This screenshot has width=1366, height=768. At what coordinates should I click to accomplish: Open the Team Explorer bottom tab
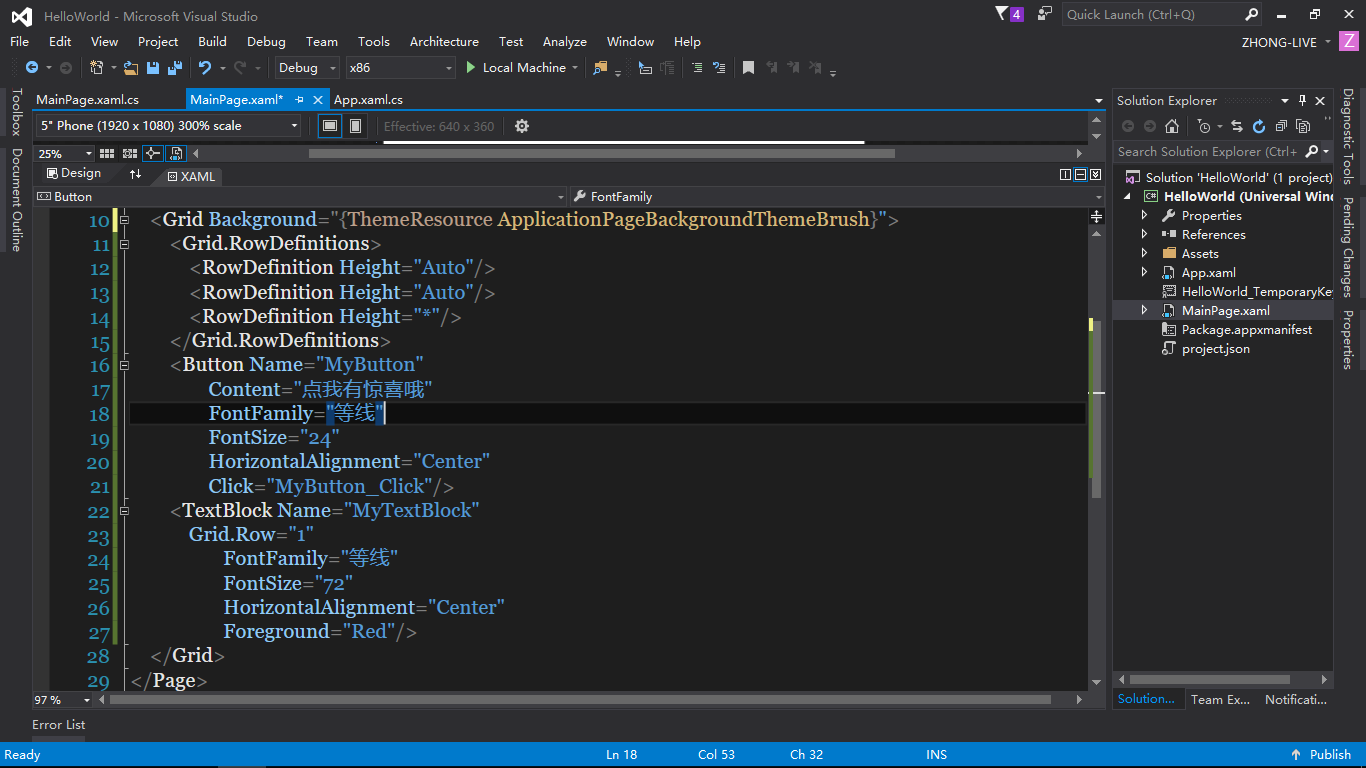pyautogui.click(x=1220, y=700)
